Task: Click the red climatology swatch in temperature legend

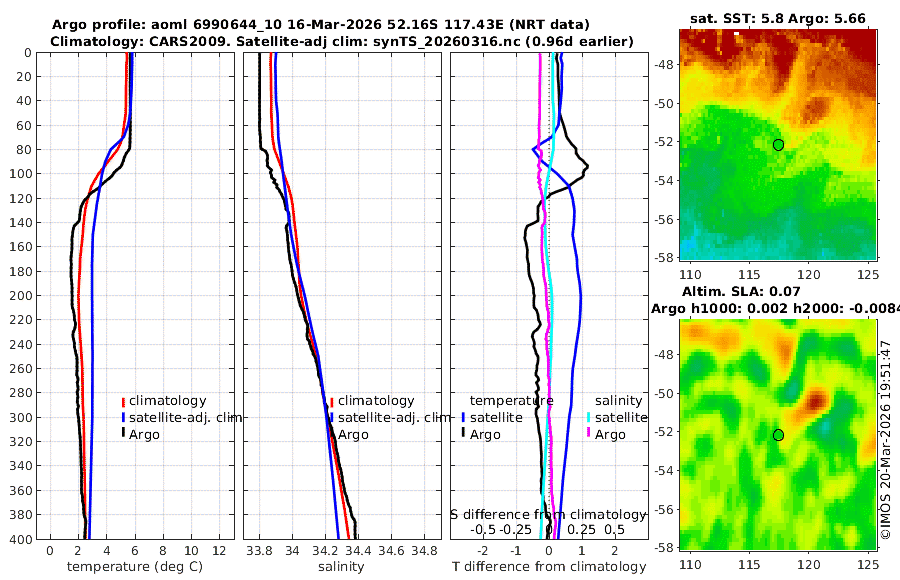Action: [x=123, y=401]
